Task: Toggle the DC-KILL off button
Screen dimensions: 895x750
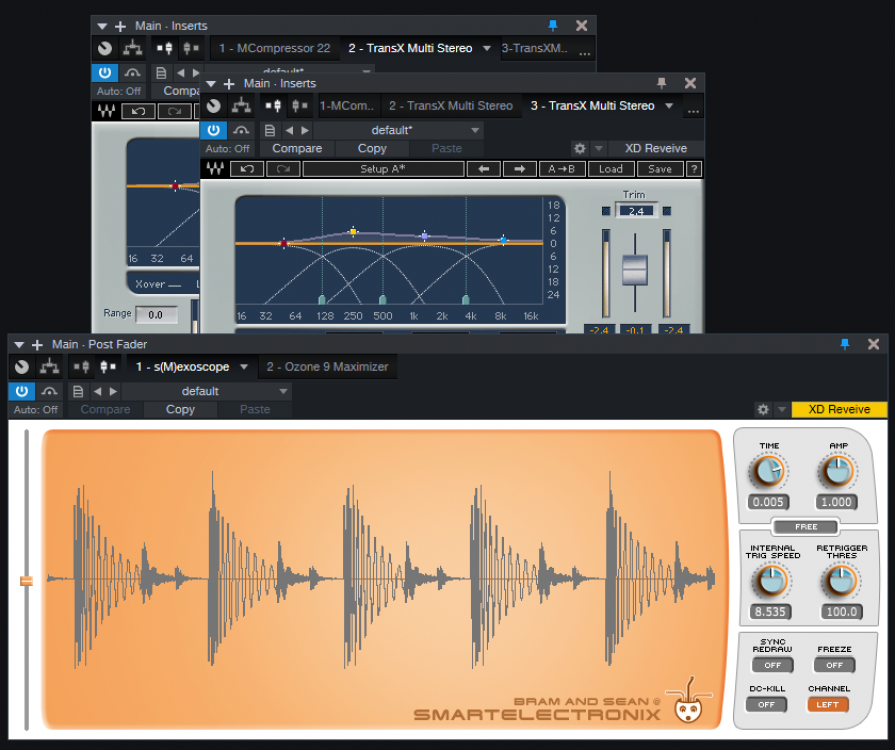Action: 767,704
